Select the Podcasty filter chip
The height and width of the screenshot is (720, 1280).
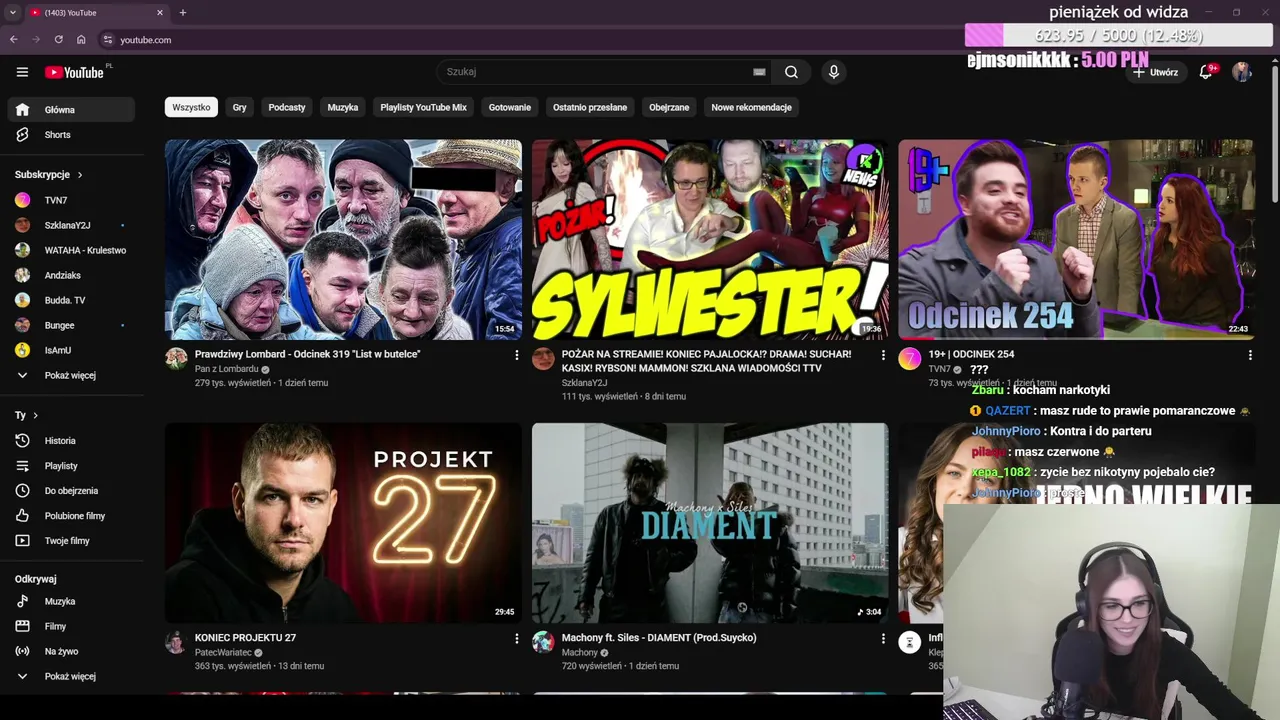(x=287, y=107)
